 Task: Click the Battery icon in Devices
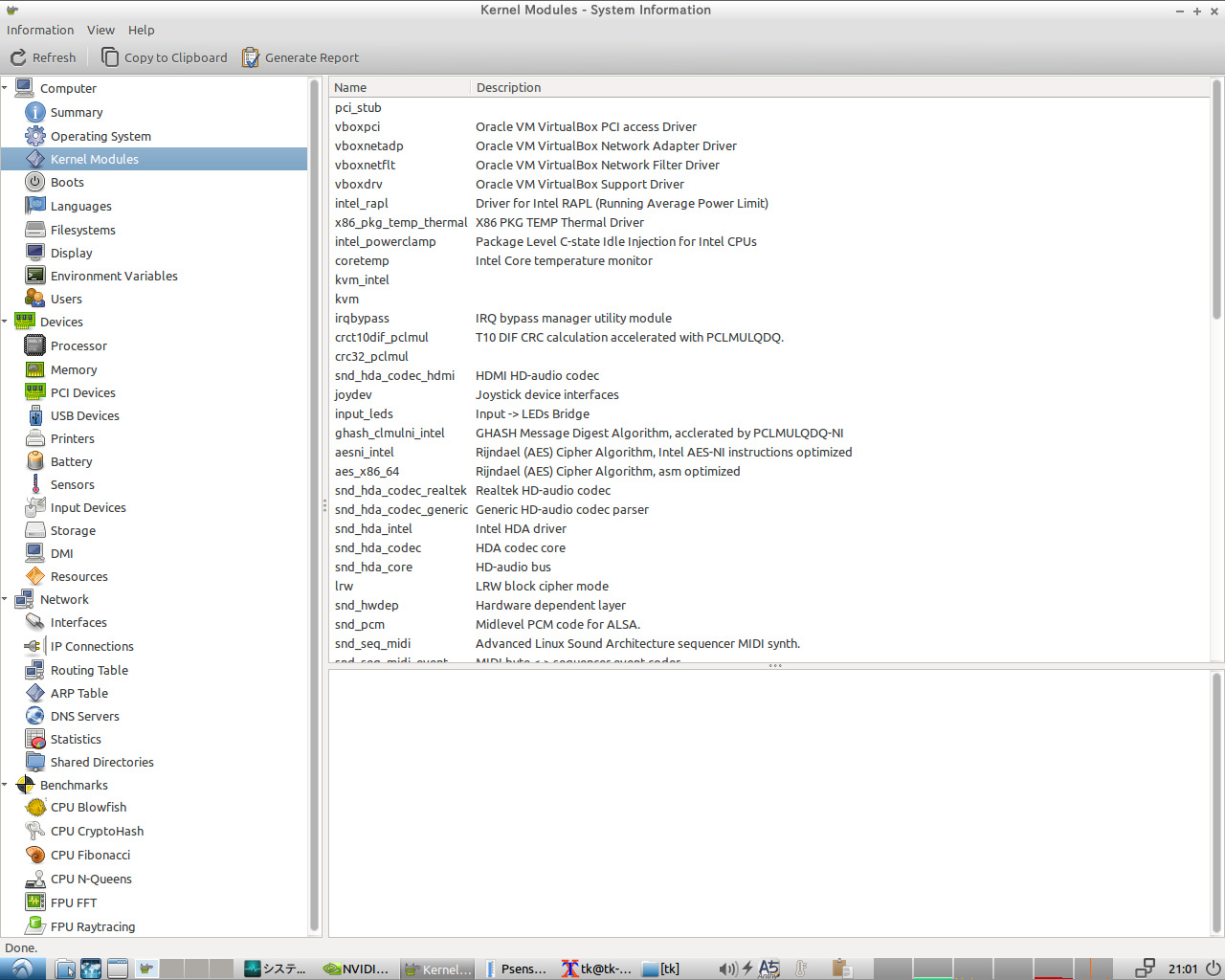(x=35, y=461)
